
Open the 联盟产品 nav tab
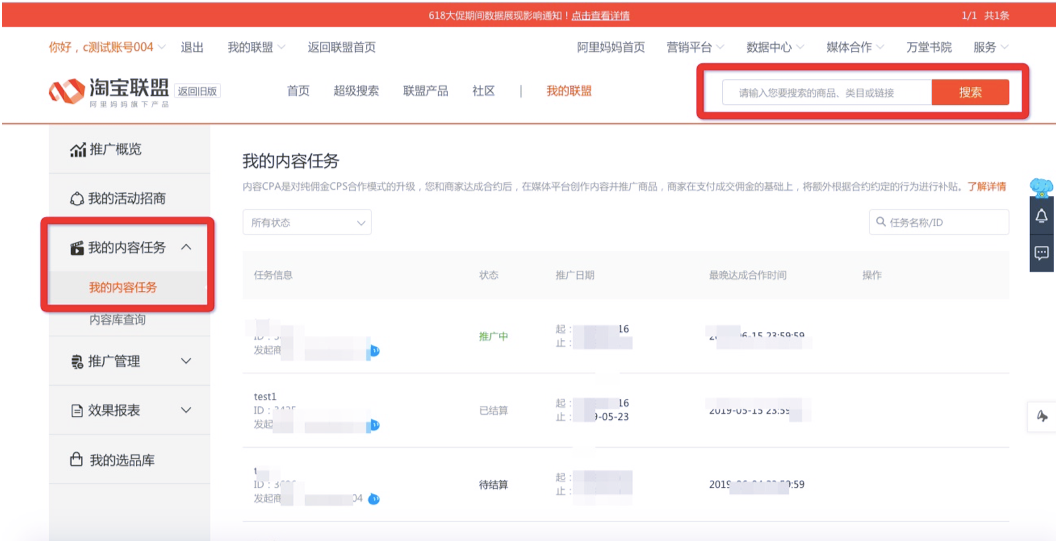426,91
